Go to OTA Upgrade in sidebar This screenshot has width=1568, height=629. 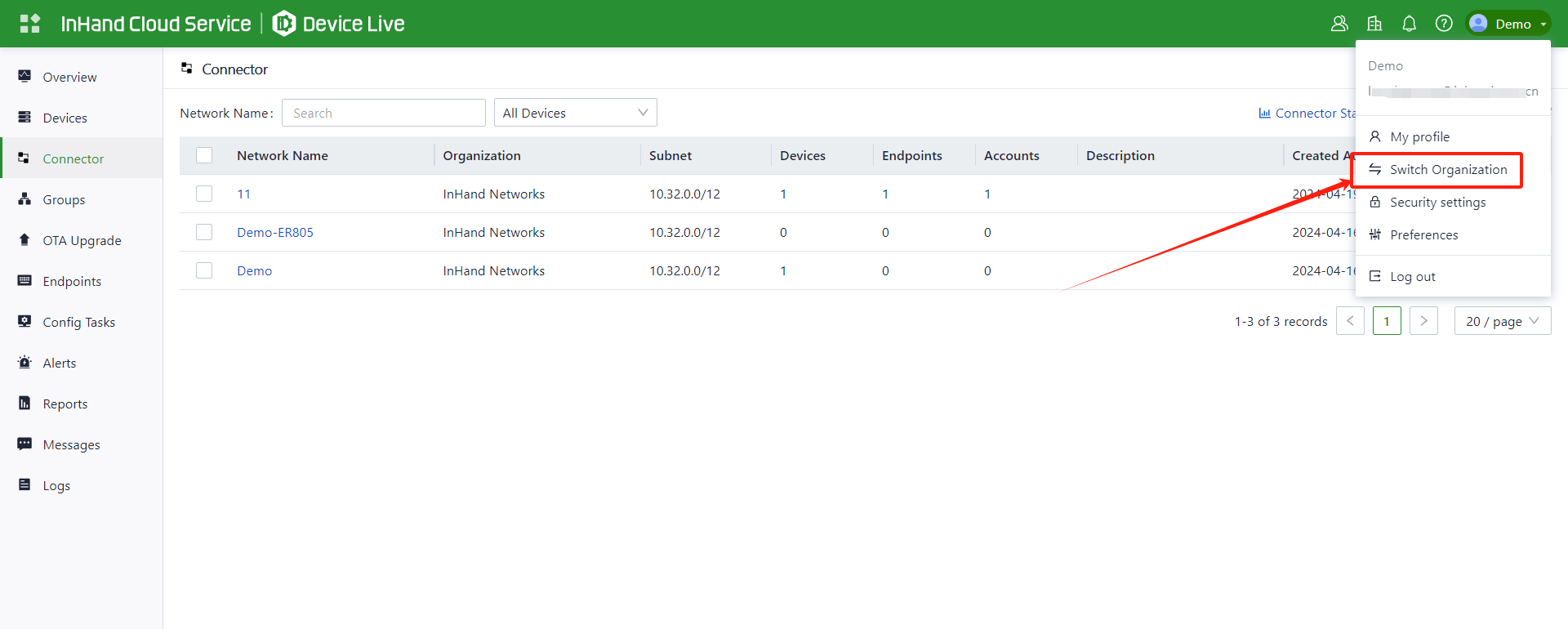82,241
